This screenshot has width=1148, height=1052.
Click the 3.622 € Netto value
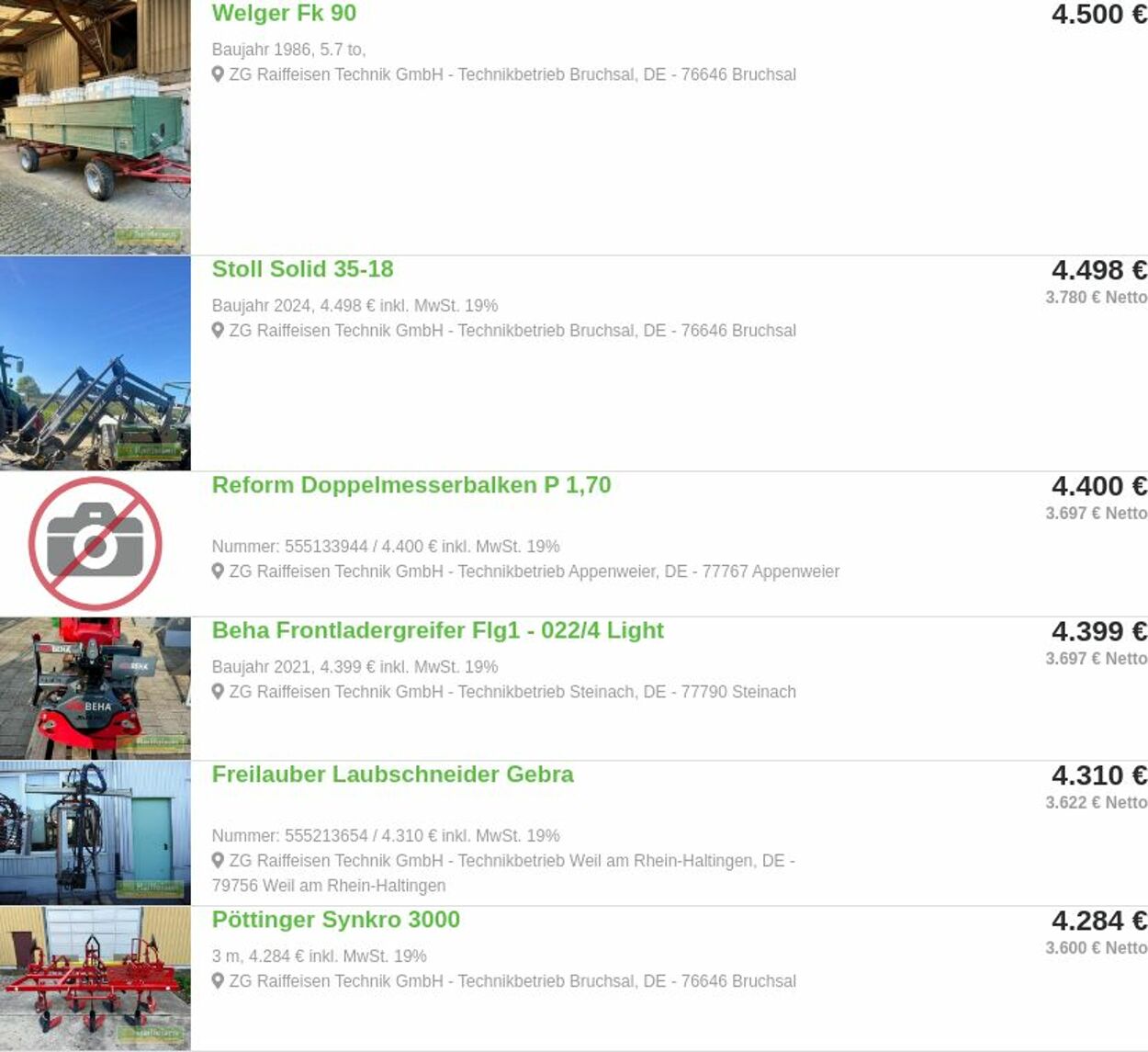click(x=1097, y=803)
